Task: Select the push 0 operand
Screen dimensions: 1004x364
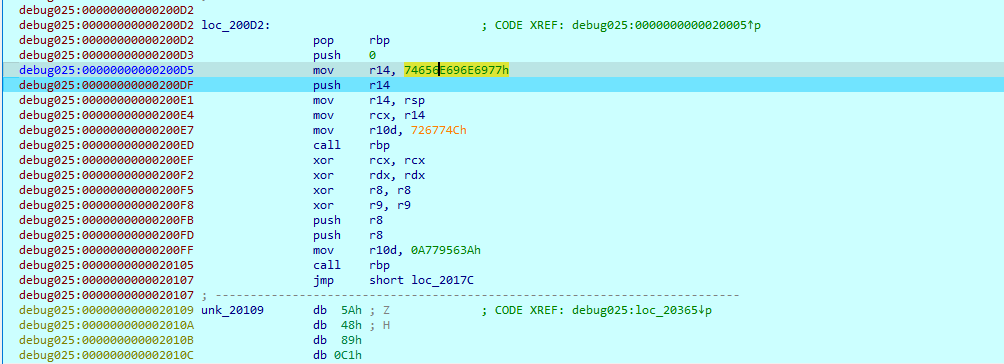Action: point(373,56)
